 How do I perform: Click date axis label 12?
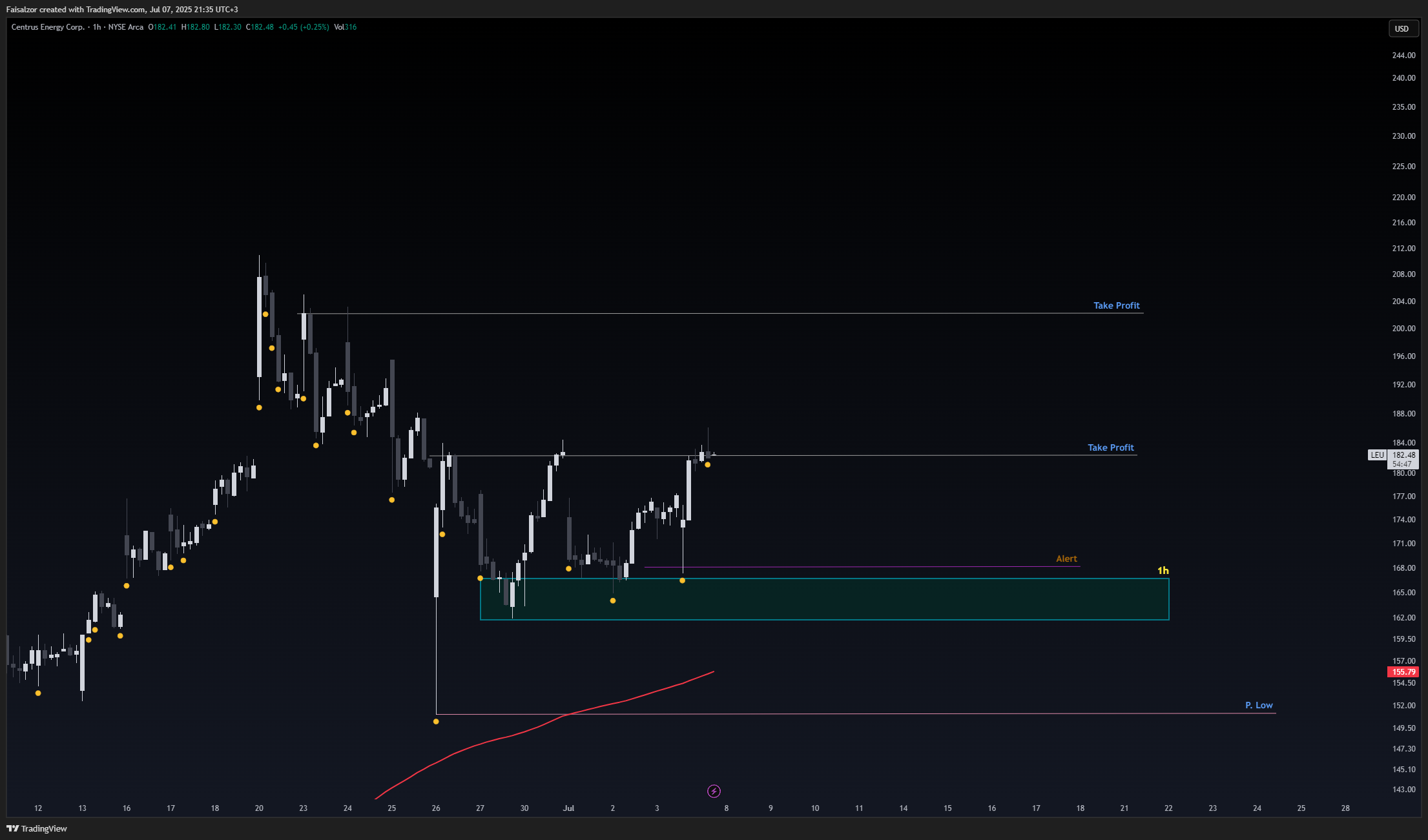38,808
